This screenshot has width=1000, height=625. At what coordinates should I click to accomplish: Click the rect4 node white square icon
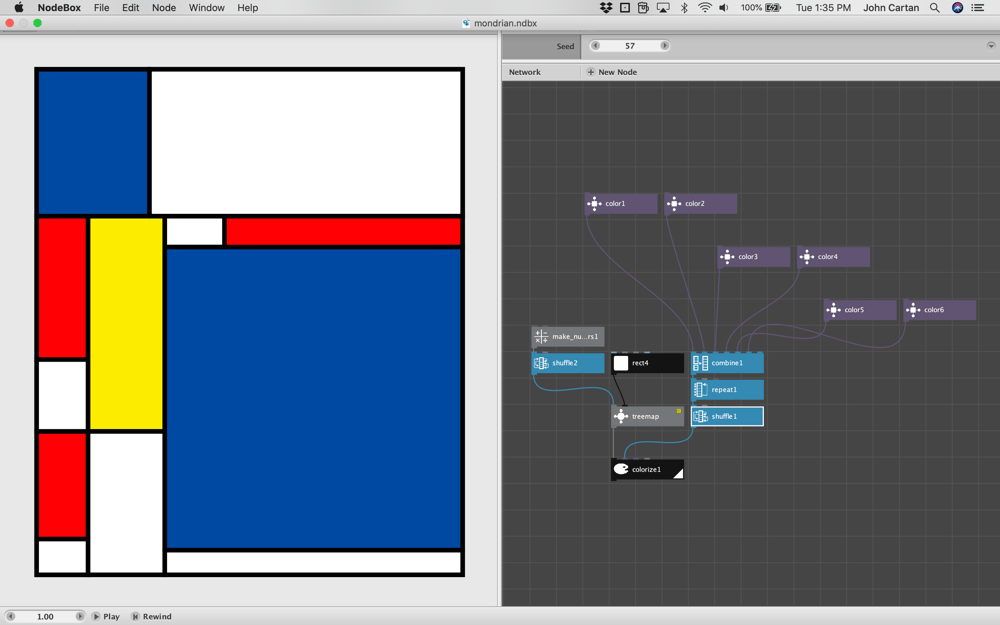tap(621, 363)
